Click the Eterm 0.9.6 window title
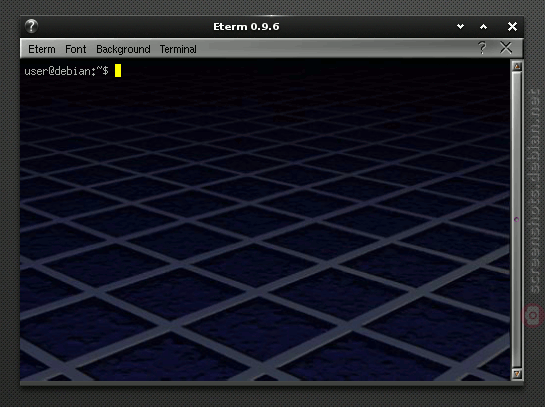This screenshot has height=407, width=545. (x=246, y=27)
